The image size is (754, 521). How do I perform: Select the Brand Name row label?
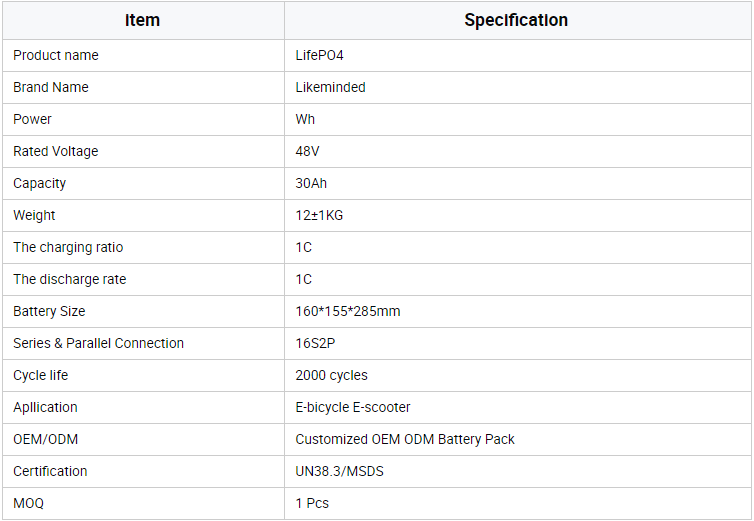(51, 87)
